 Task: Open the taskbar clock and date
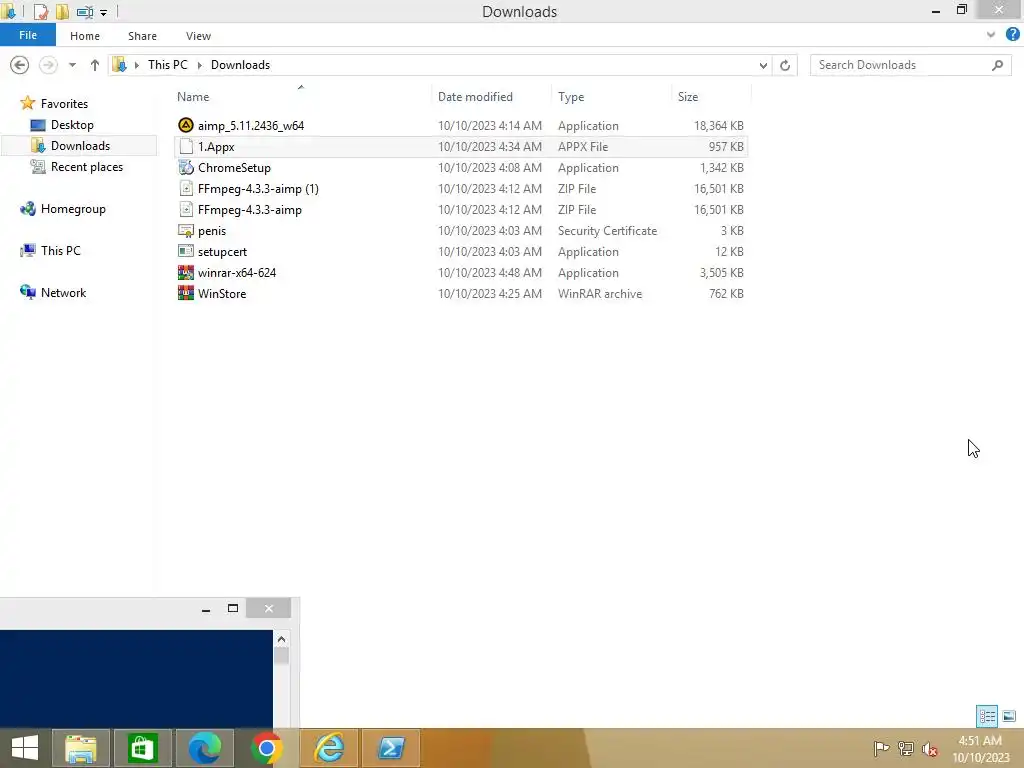click(980, 749)
